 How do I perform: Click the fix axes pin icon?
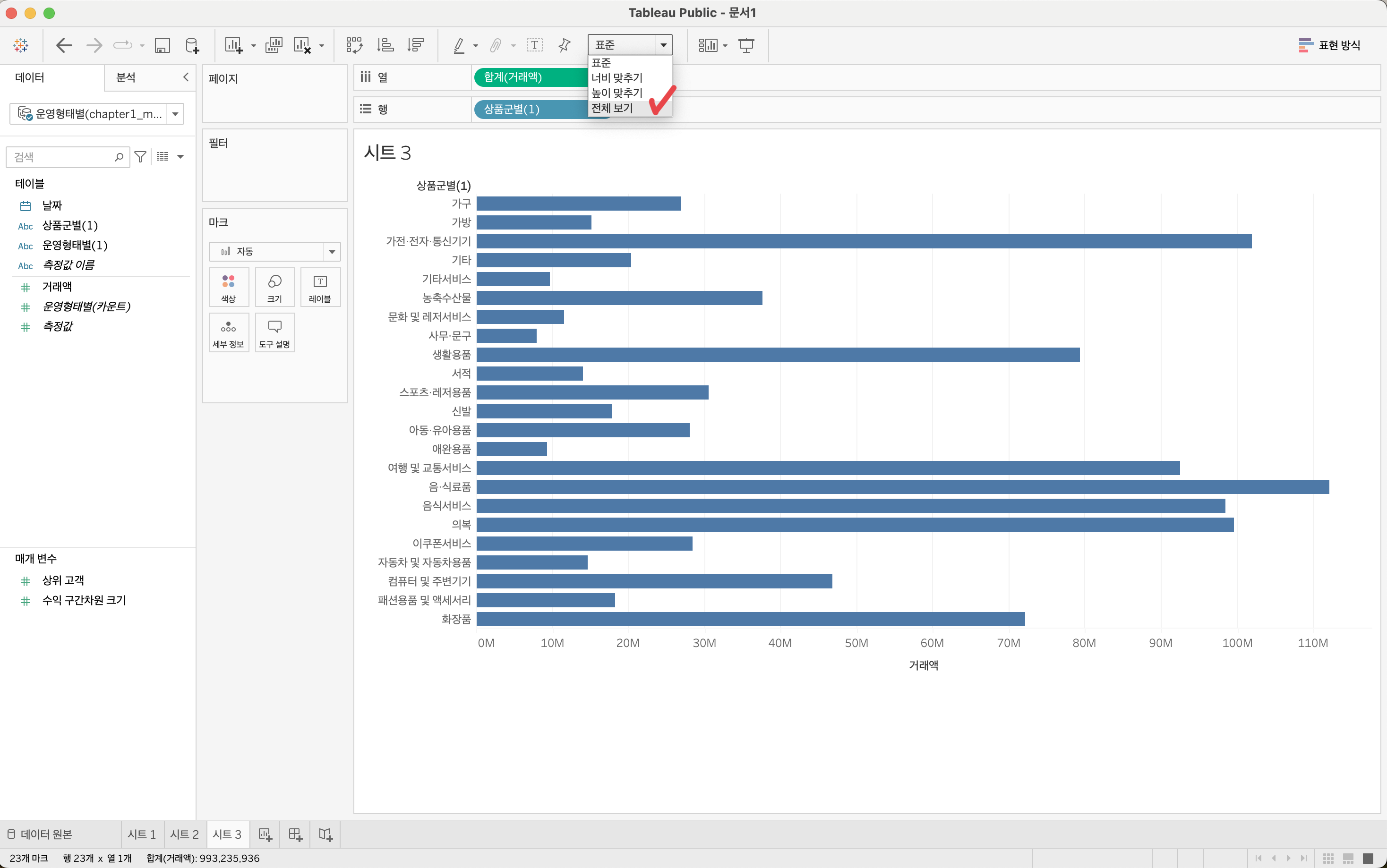coord(565,45)
